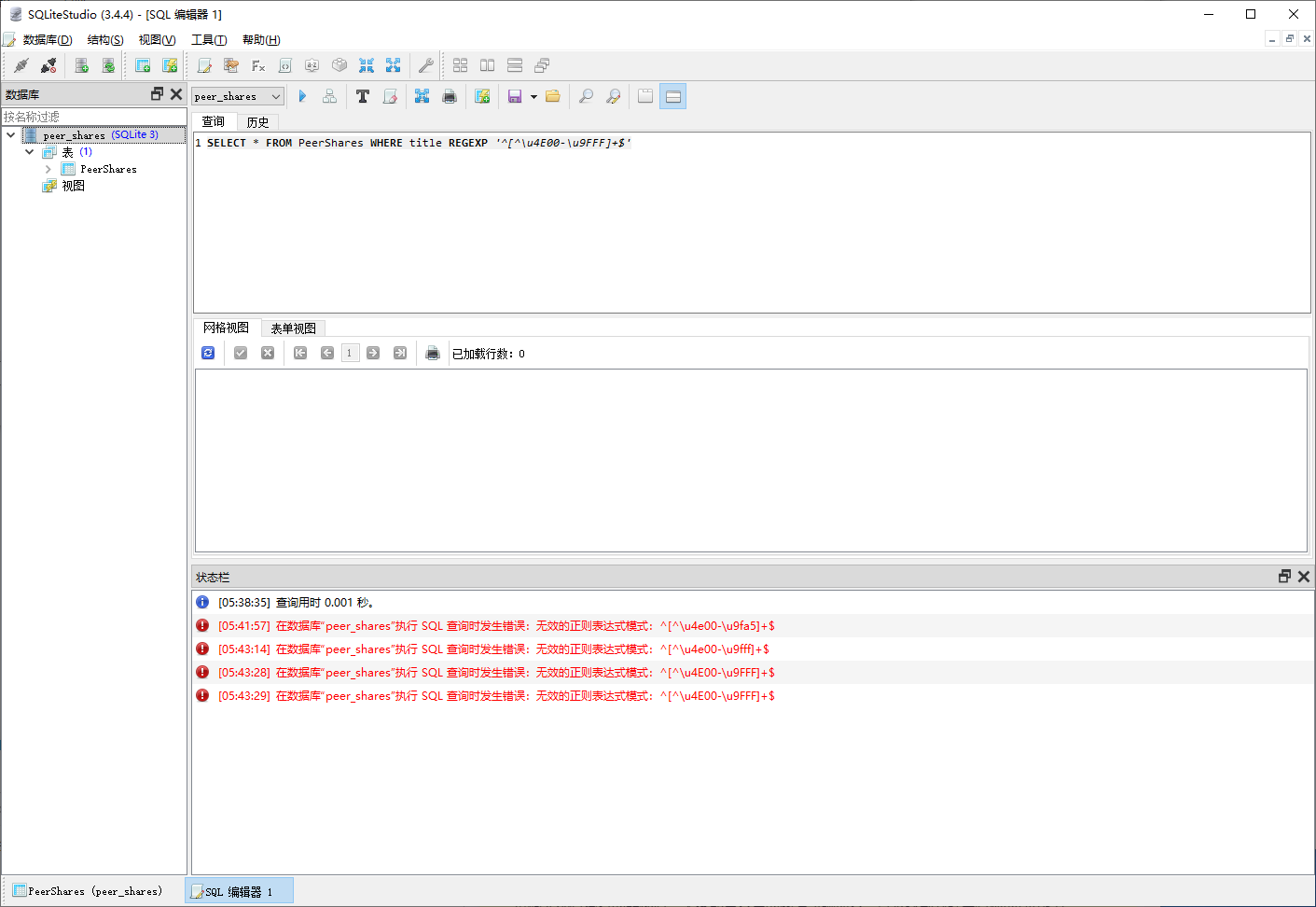Toggle results in separate tab layout button
This screenshot has width=1316, height=907.
[645, 96]
